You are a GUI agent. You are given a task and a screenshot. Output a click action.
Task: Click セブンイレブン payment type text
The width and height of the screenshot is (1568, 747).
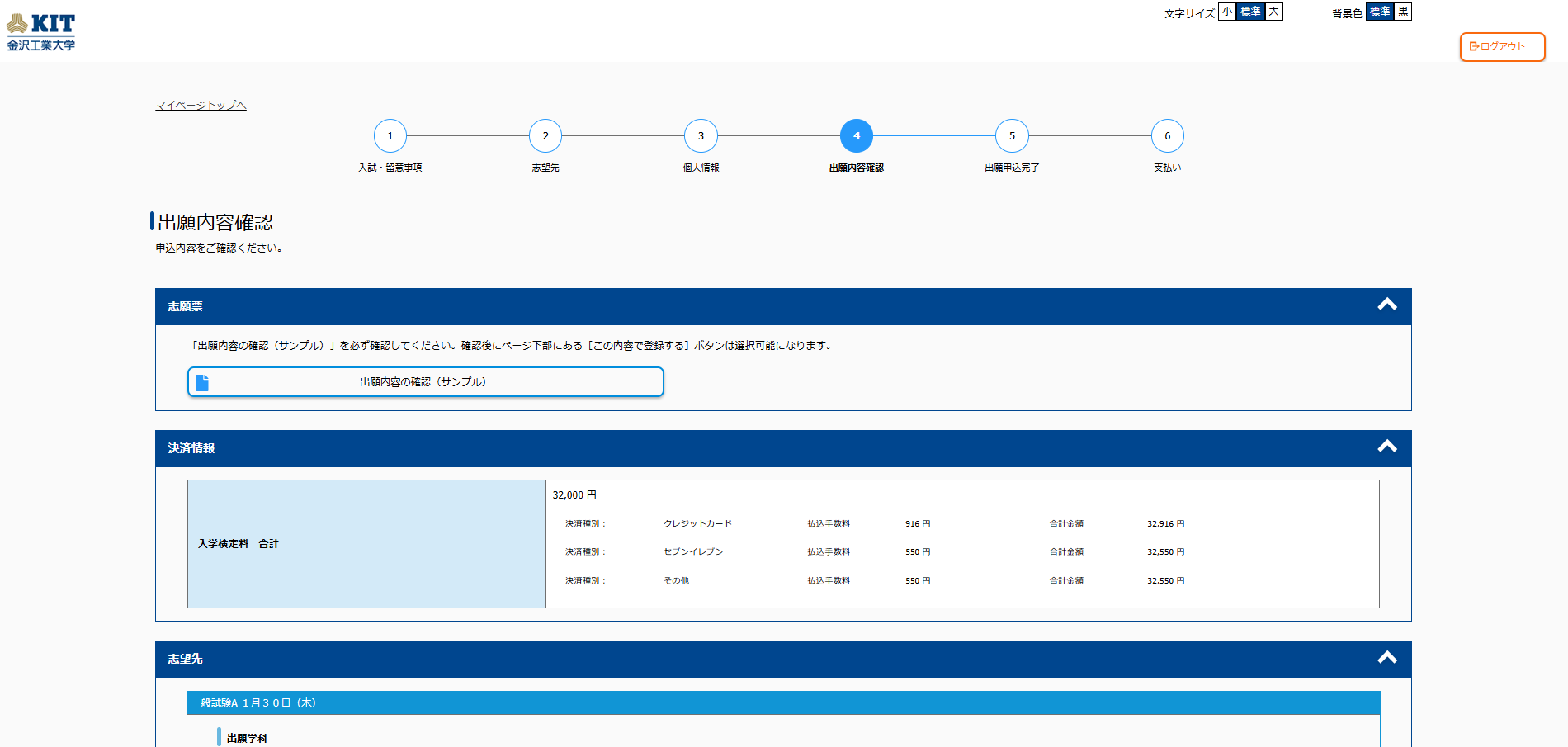coord(693,551)
